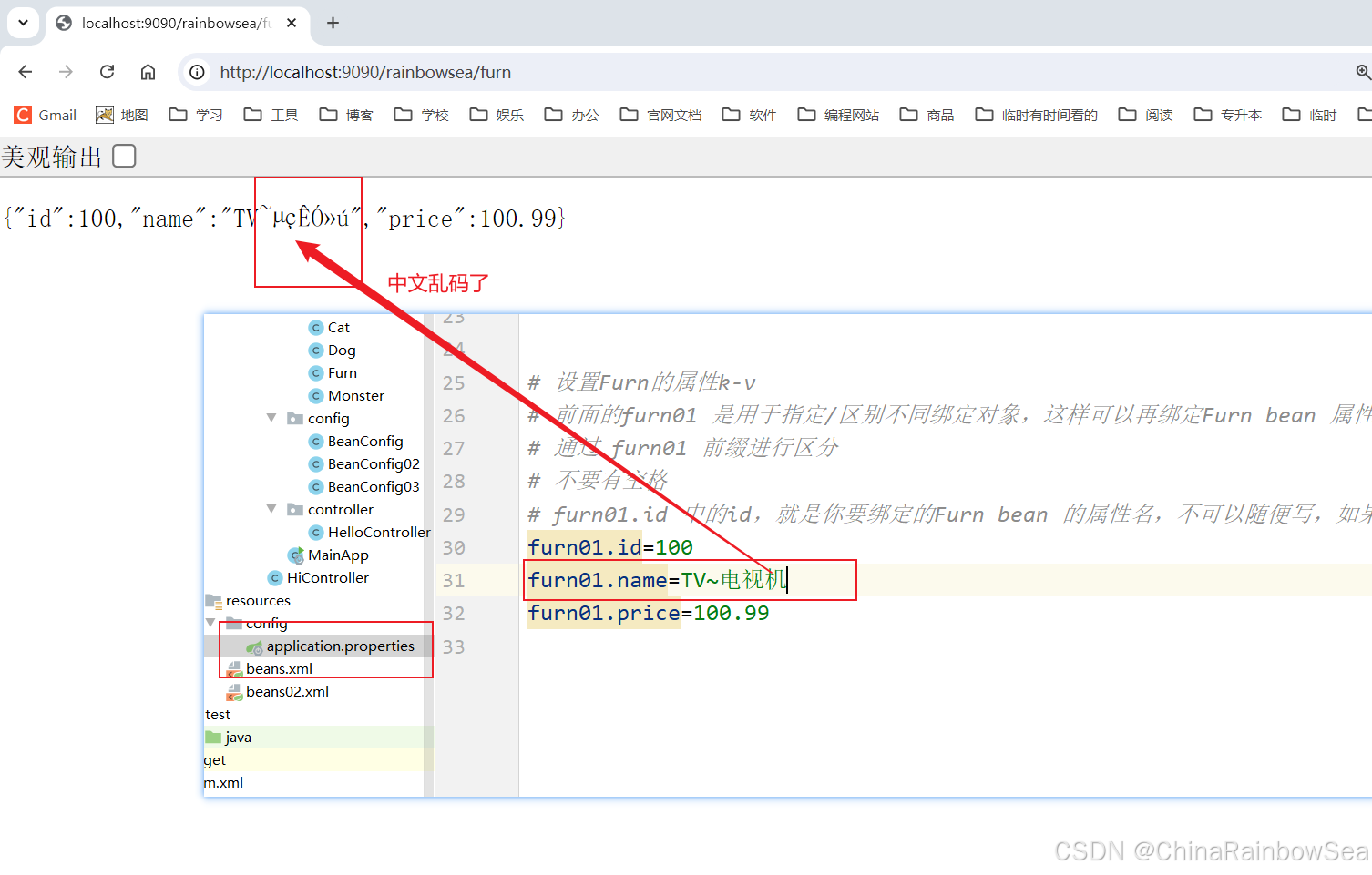Image resolution: width=1372 pixels, height=875 pixels.
Task: Click the application.properties Spring file icon
Action: coord(254,646)
